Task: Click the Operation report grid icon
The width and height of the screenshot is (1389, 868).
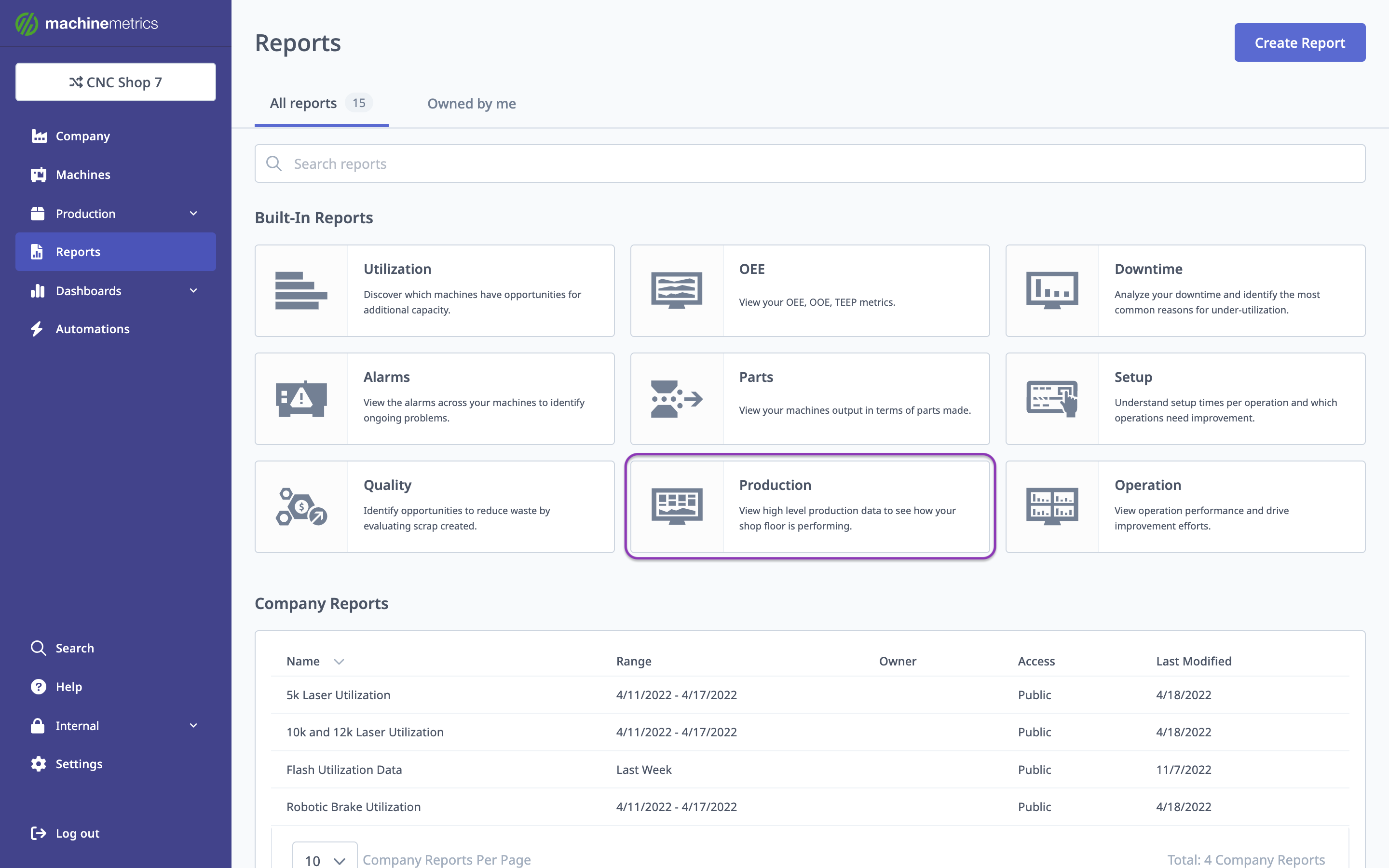Action: (1052, 506)
